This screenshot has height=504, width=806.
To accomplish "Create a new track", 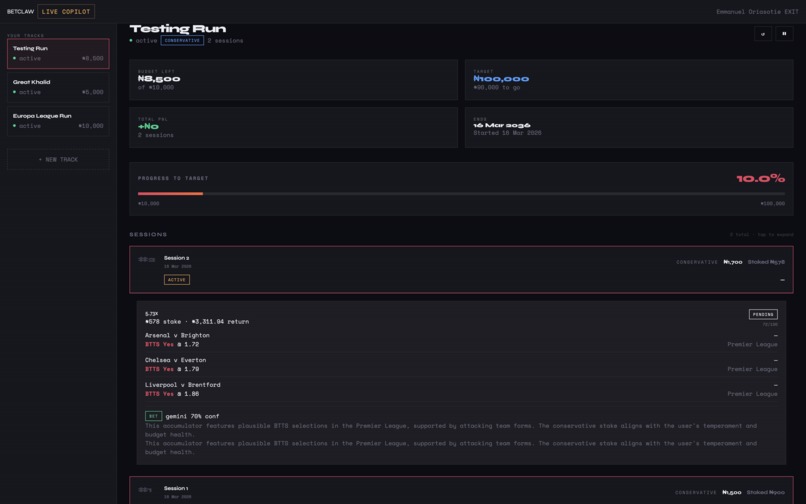I will [x=58, y=159].
